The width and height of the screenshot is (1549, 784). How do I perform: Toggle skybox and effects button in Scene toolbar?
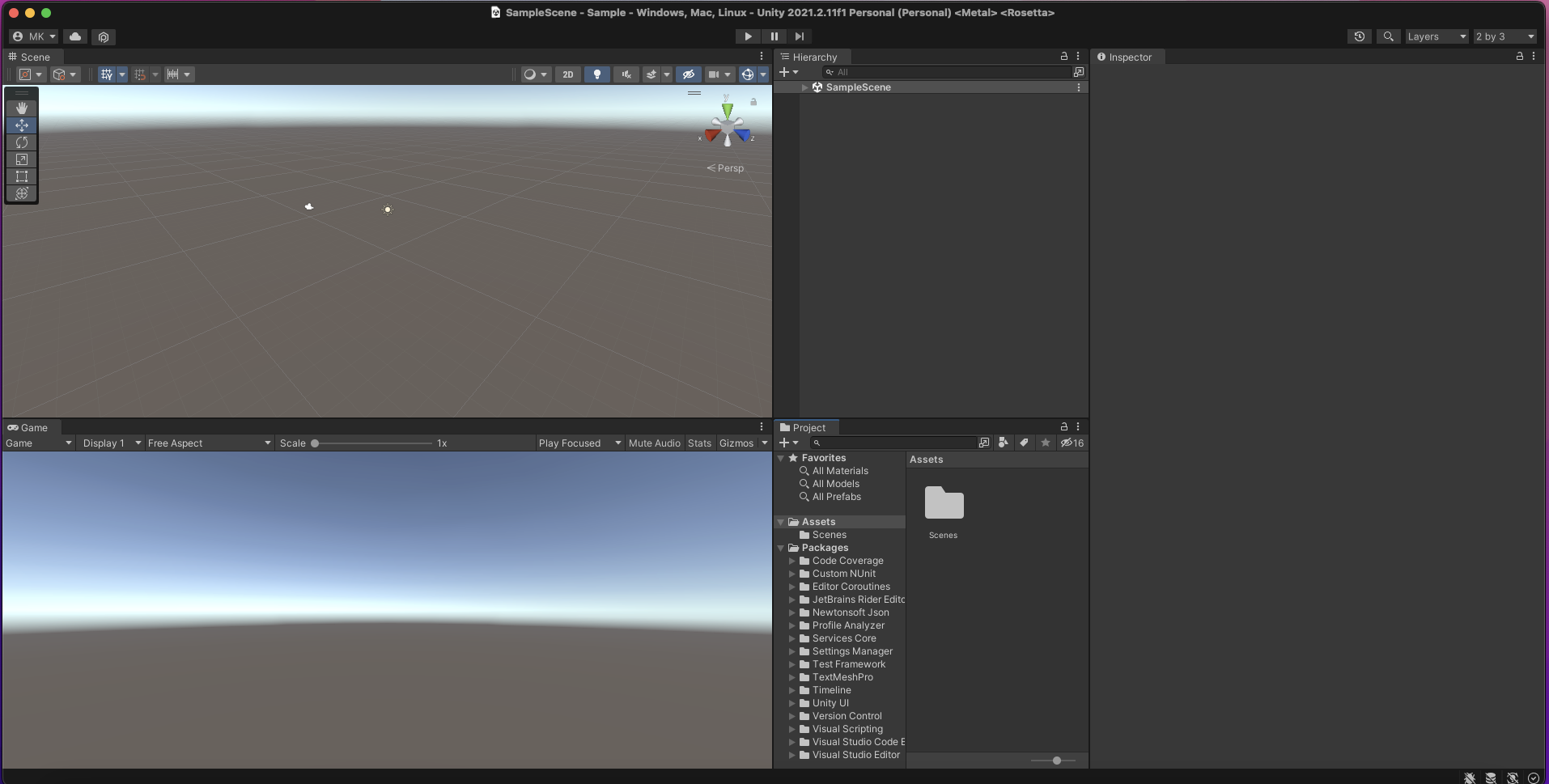pyautogui.click(x=651, y=74)
